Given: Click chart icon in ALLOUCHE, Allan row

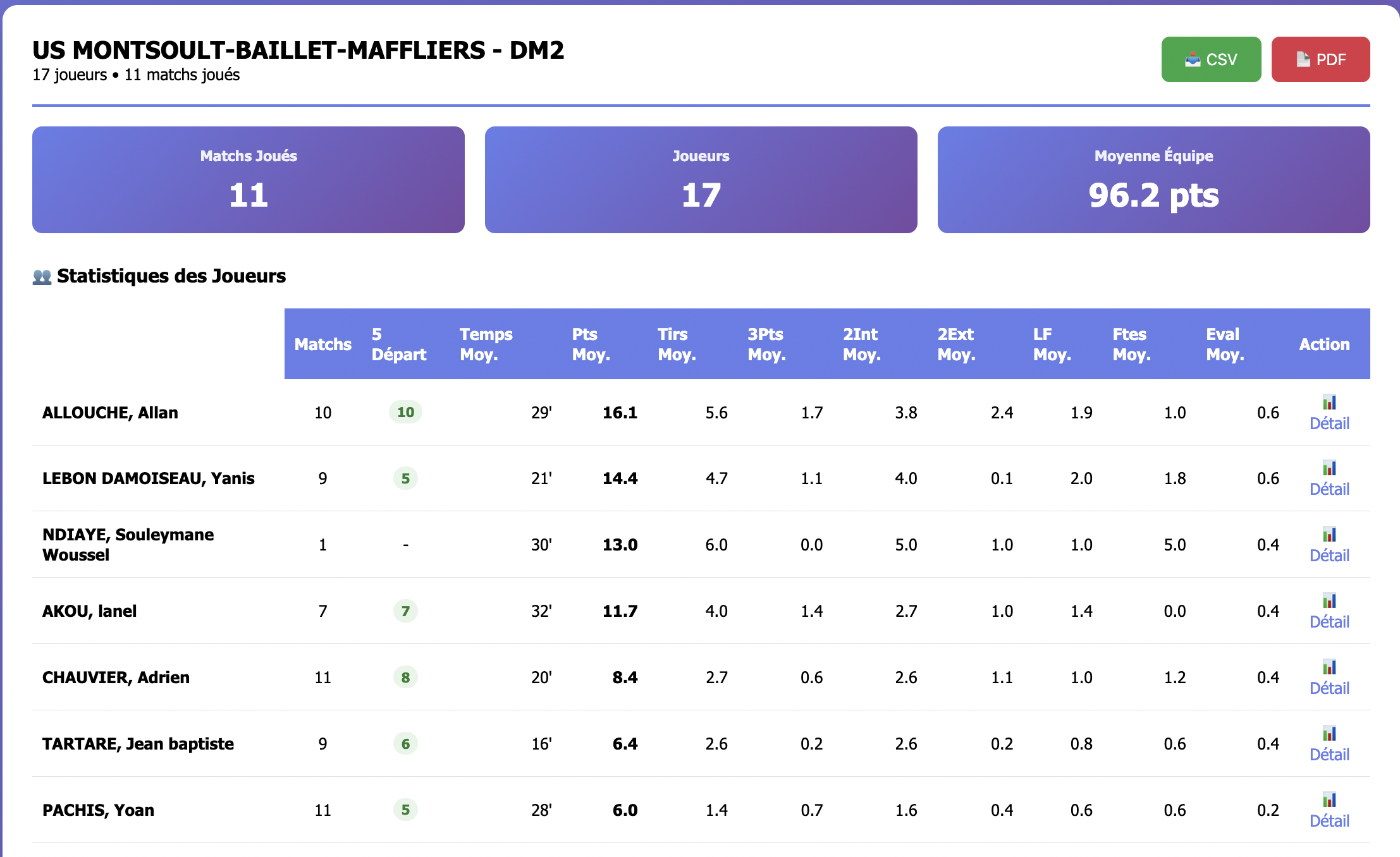Looking at the screenshot, I should tap(1329, 403).
